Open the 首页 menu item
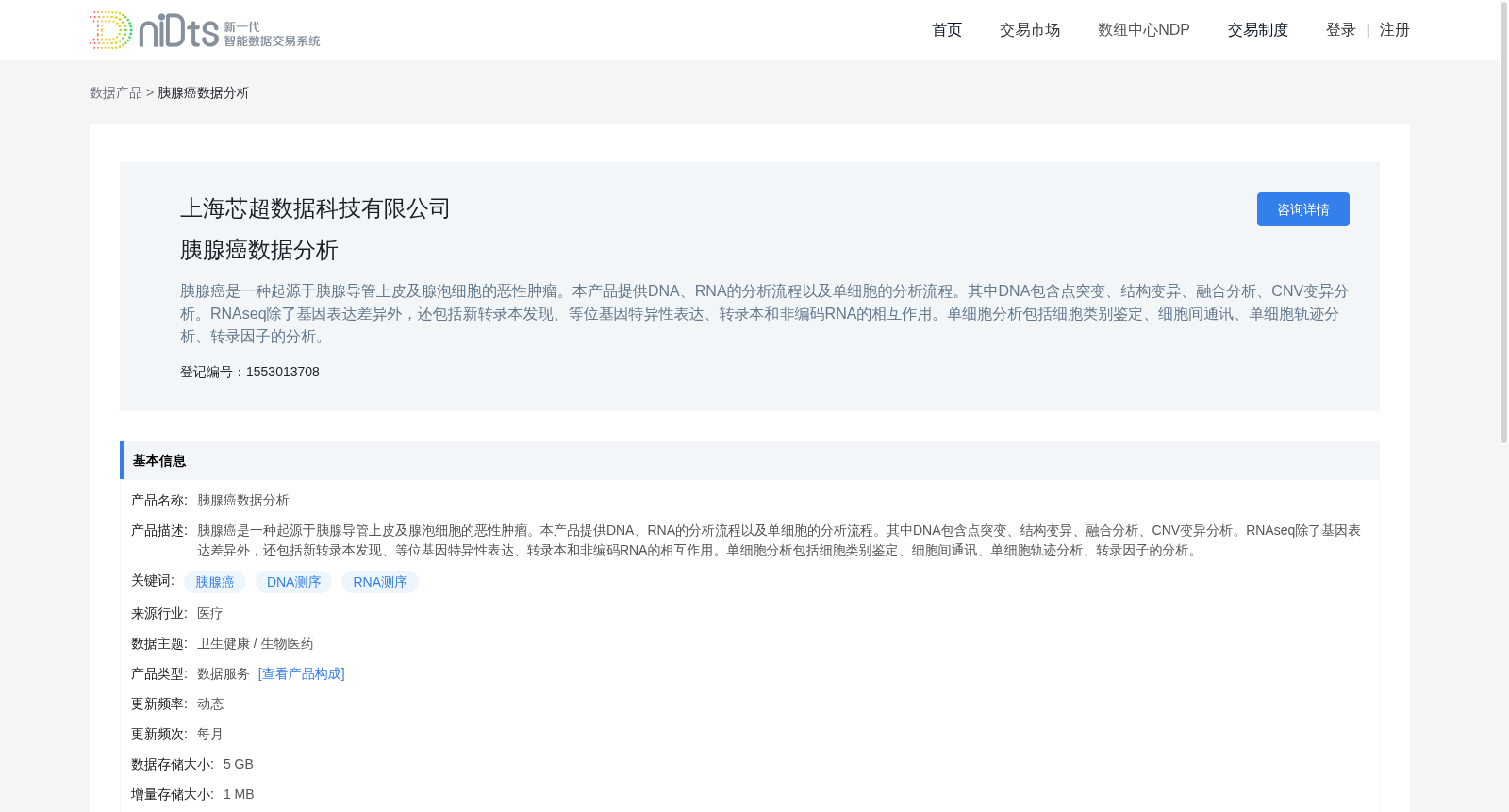The width and height of the screenshot is (1509, 812). (947, 30)
